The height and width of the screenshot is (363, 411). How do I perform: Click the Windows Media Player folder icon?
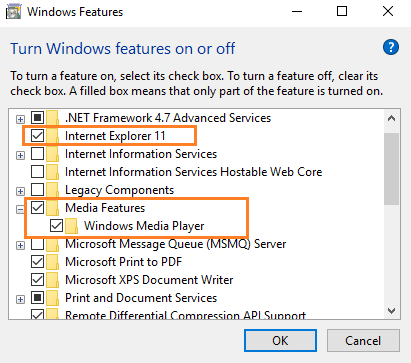(71, 226)
